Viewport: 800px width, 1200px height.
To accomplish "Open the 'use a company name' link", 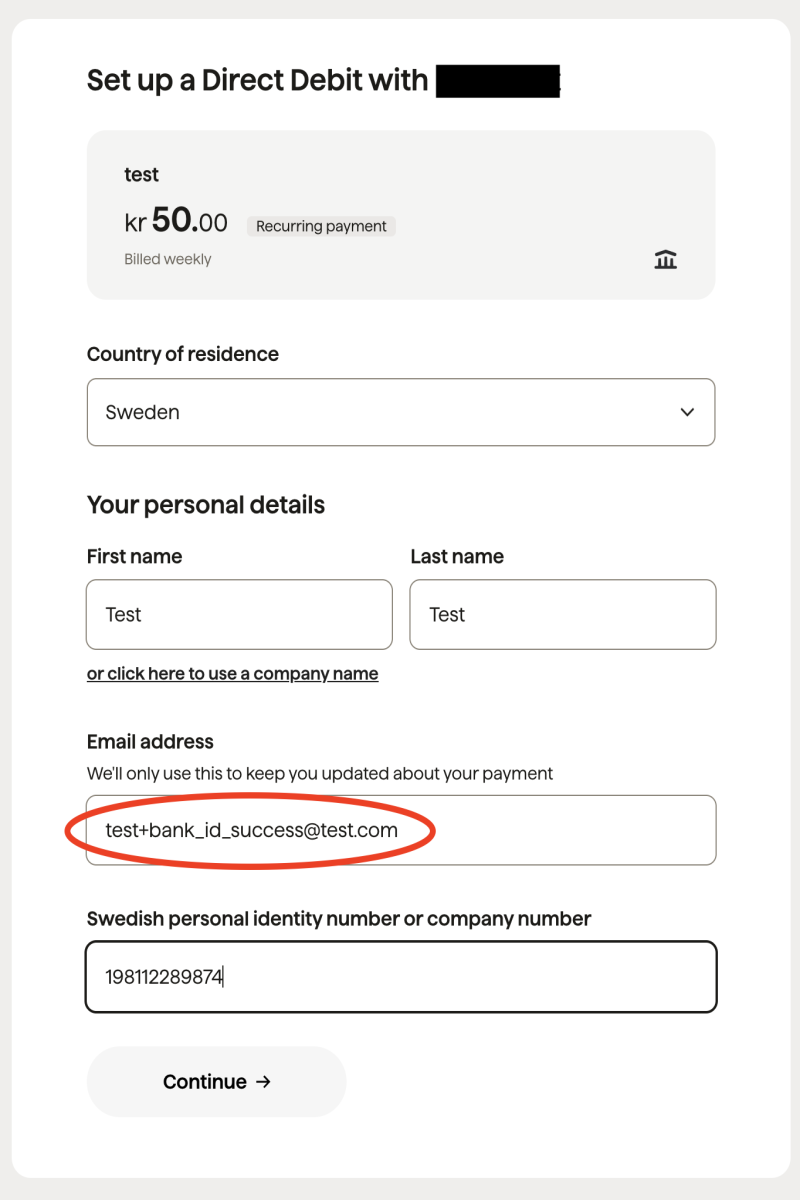I will tap(232, 673).
